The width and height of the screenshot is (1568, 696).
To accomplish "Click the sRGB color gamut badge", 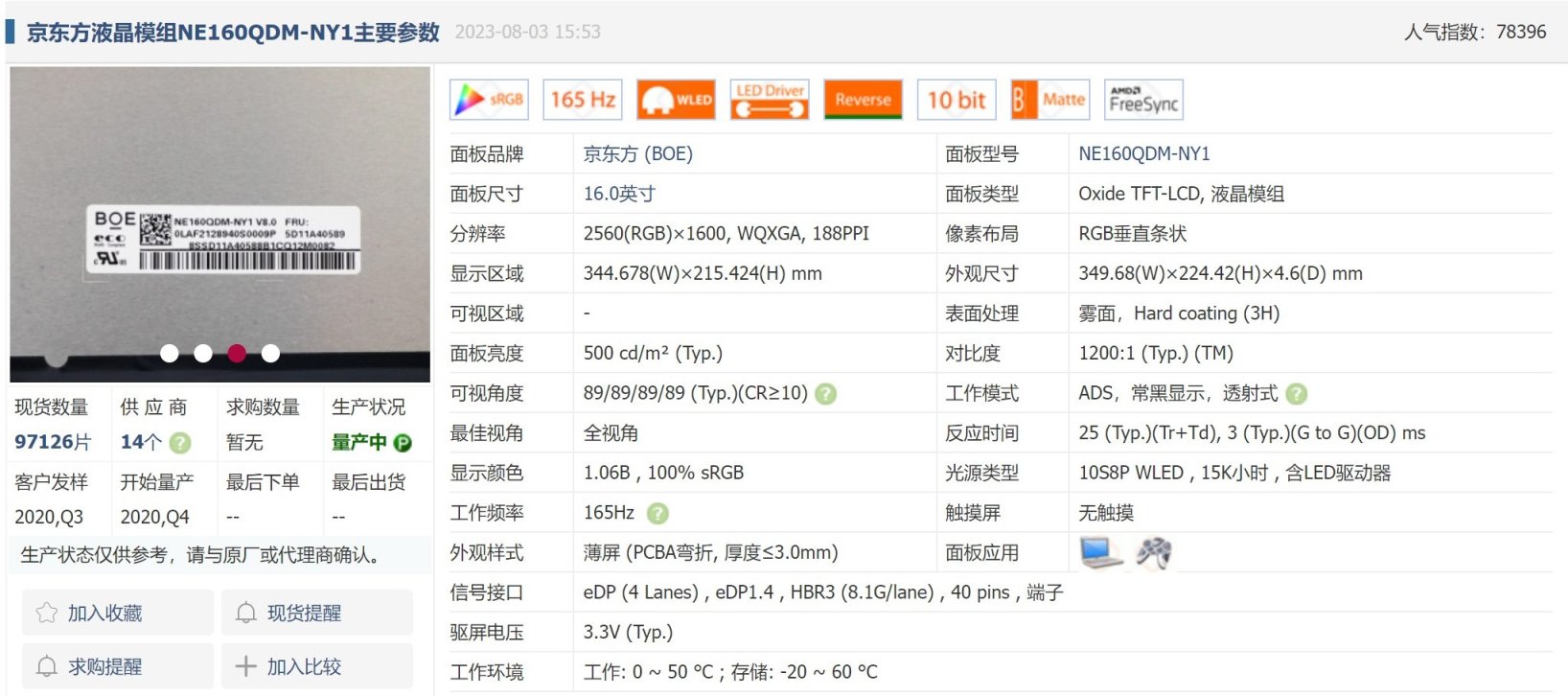I will click(x=489, y=100).
